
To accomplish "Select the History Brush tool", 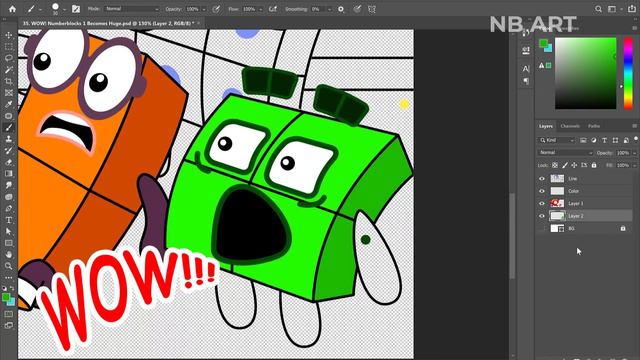I will [9, 151].
